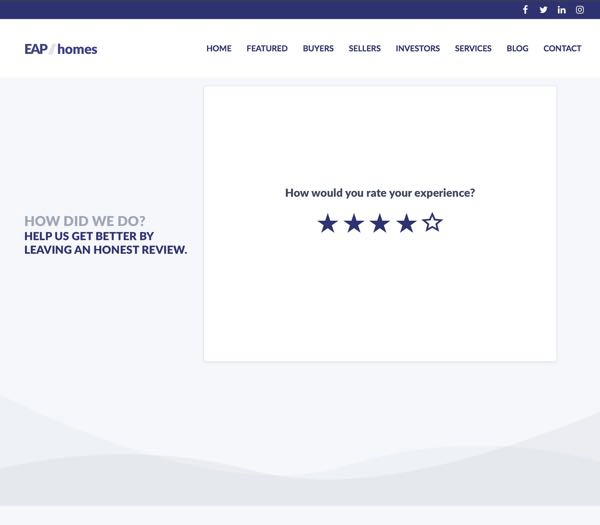Select the fourth rating star
This screenshot has width=600, height=525.
406,223
